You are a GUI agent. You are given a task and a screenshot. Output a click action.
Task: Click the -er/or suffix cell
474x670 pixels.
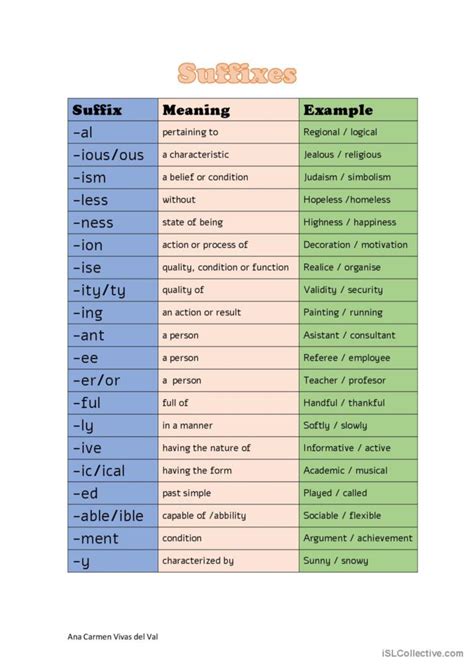(113, 380)
